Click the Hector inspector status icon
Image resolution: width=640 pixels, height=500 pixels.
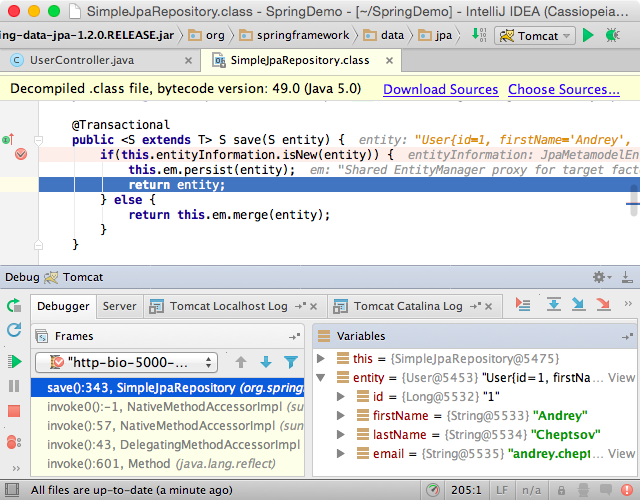click(x=583, y=490)
